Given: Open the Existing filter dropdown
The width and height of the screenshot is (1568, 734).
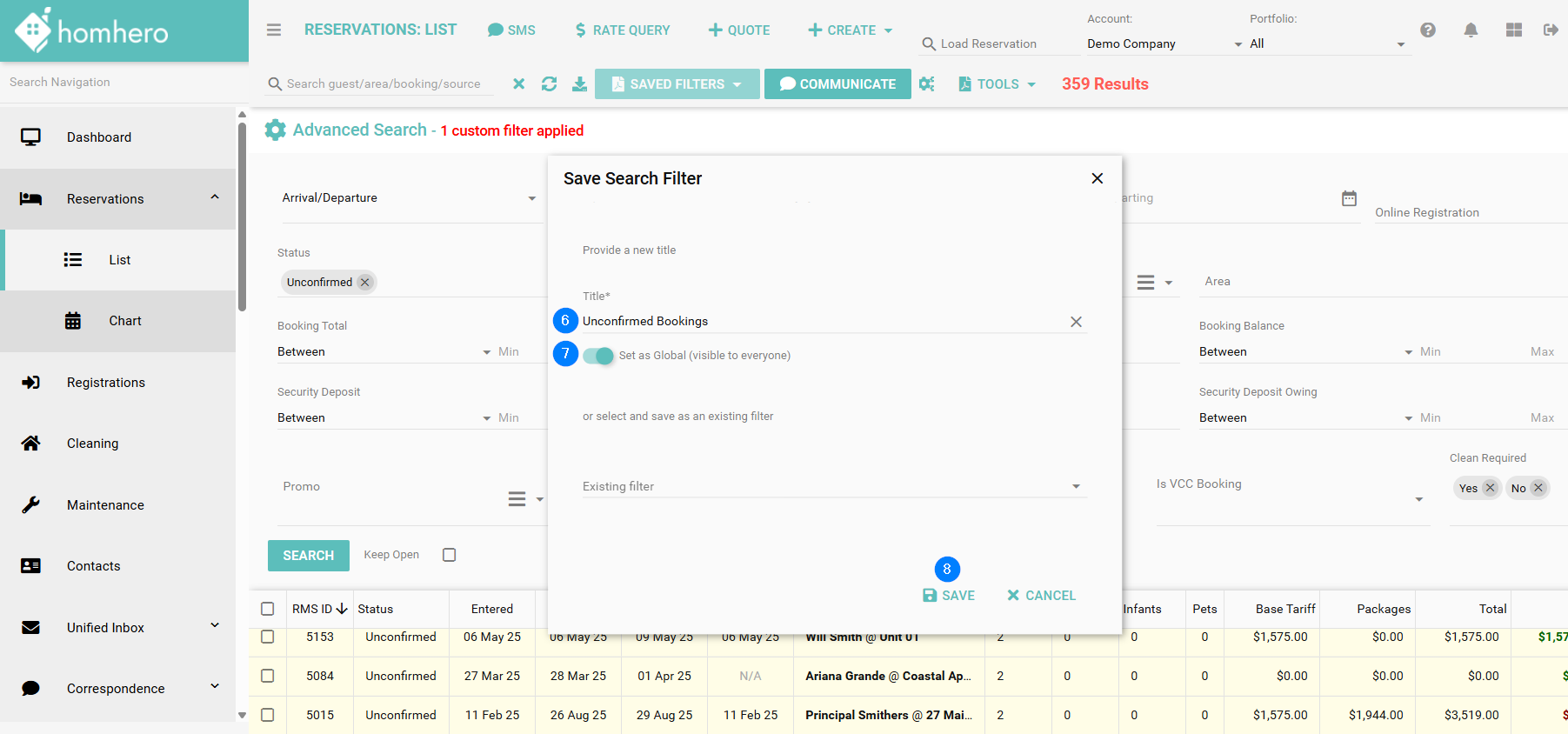Looking at the screenshot, I should [x=833, y=487].
